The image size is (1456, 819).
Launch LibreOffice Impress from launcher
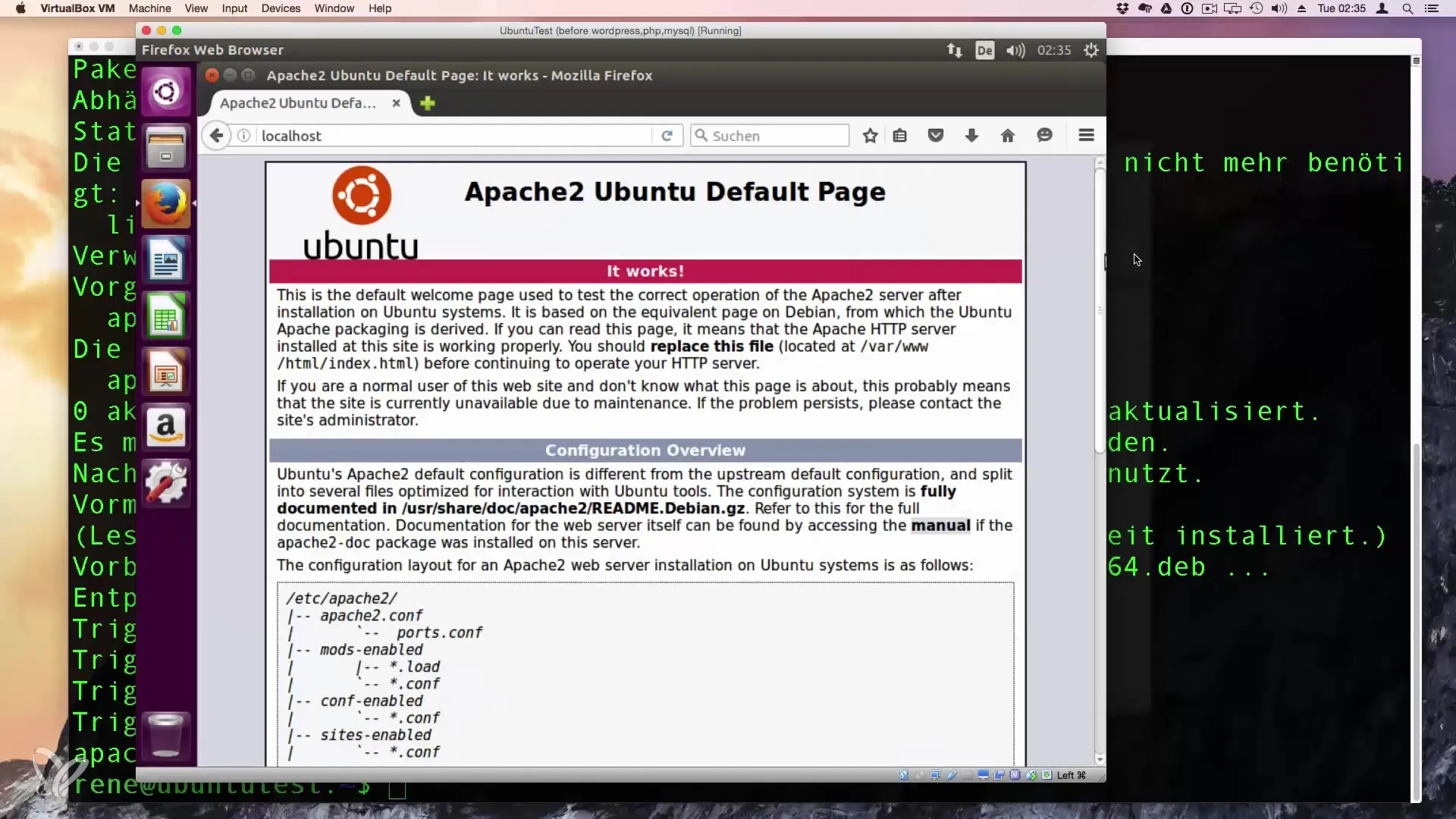click(x=166, y=372)
